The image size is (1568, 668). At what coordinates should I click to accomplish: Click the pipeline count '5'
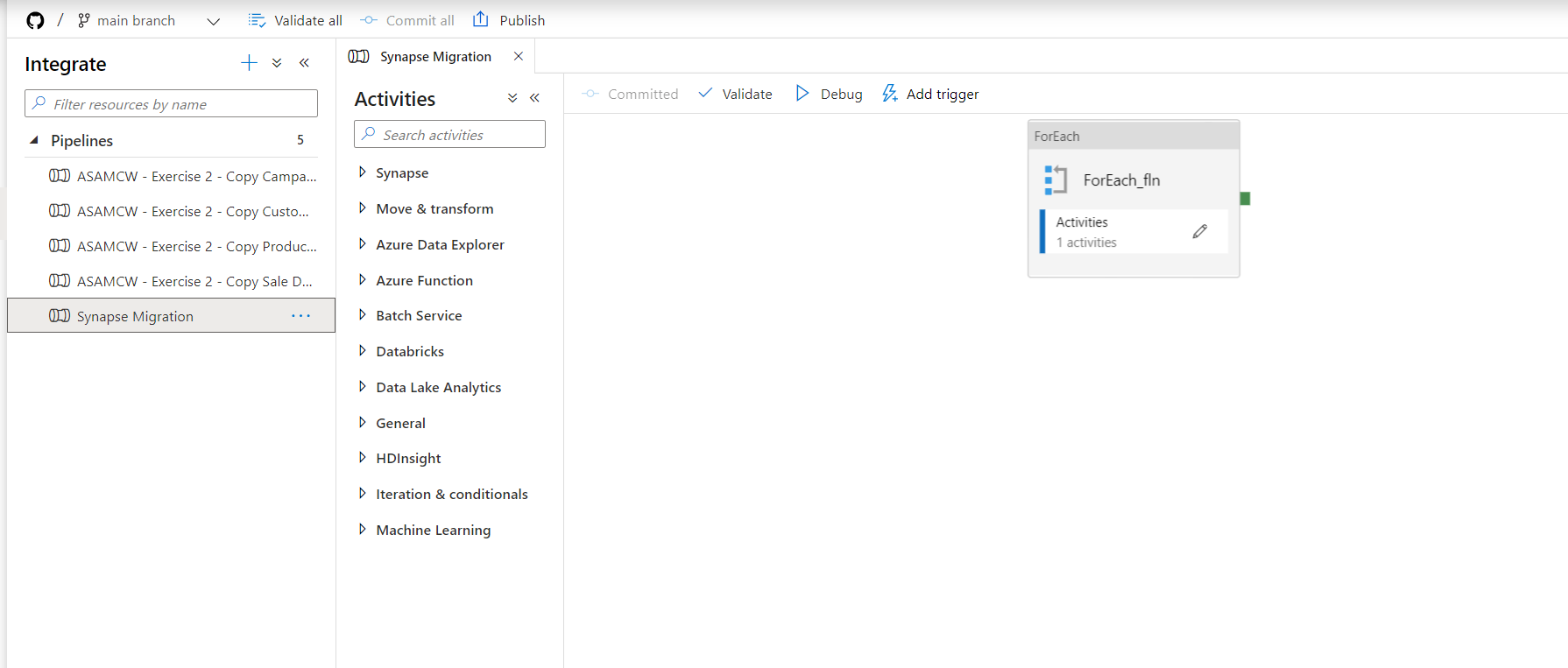300,140
